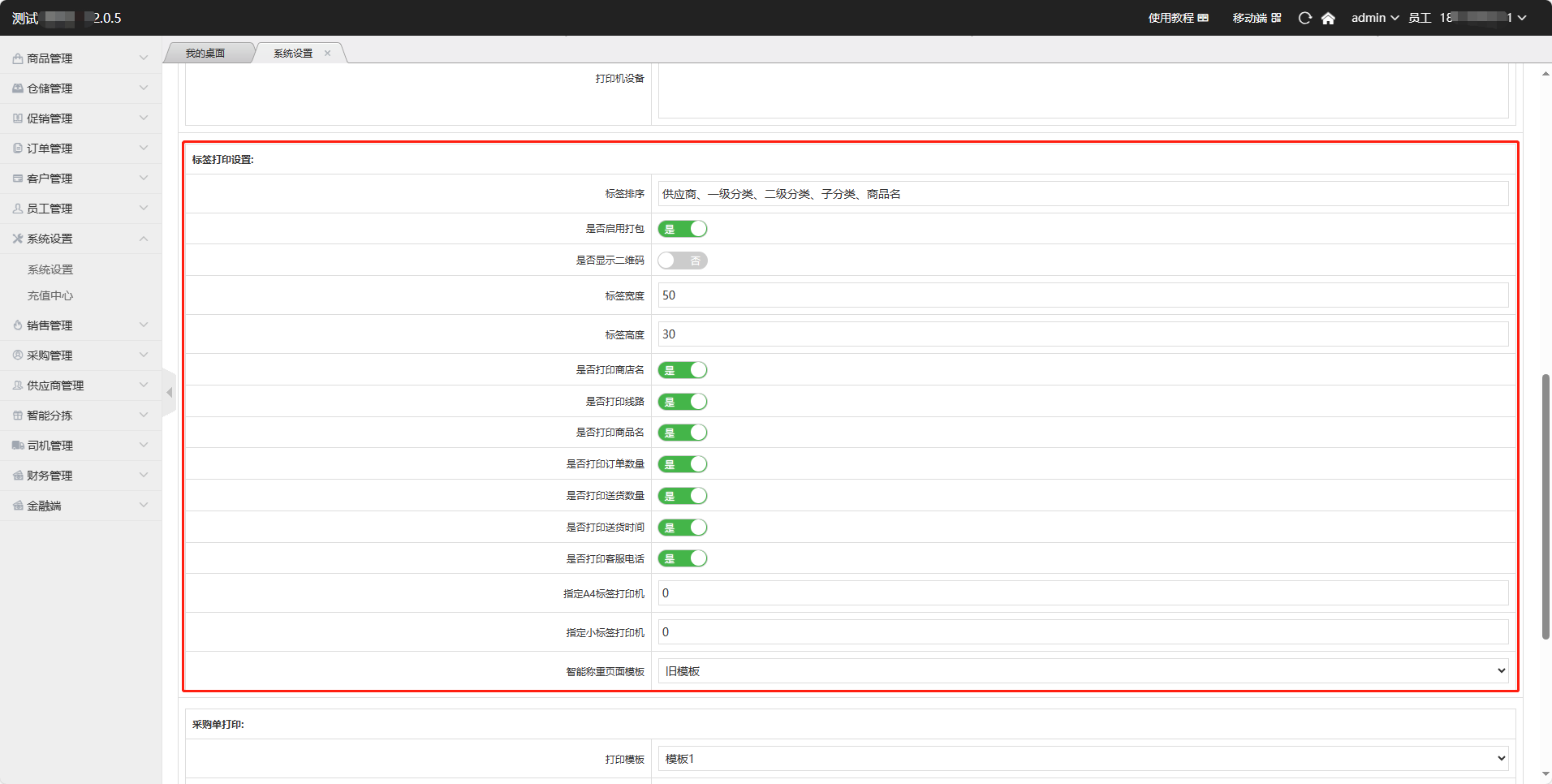This screenshot has width=1552, height=784.
Task: Click the 司机管理 truck icon
Action: tap(17, 446)
